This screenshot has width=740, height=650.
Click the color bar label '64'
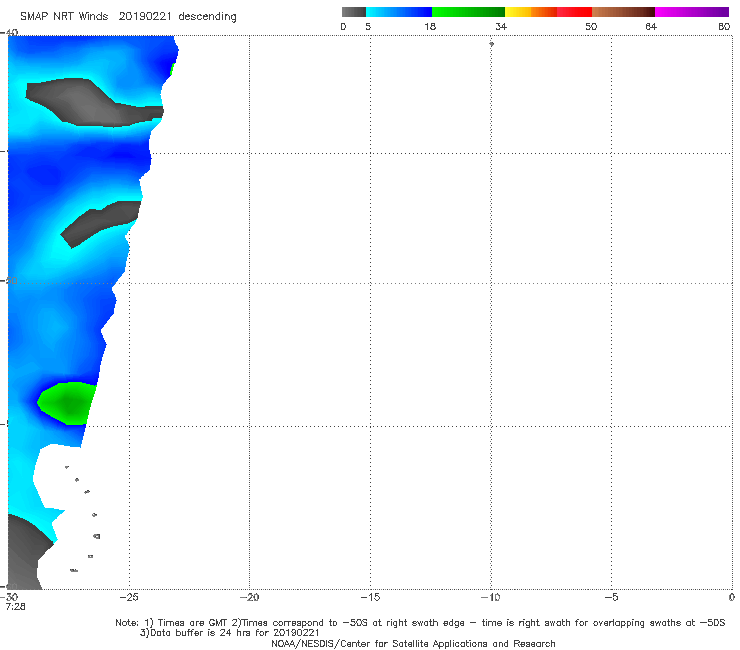point(651,27)
